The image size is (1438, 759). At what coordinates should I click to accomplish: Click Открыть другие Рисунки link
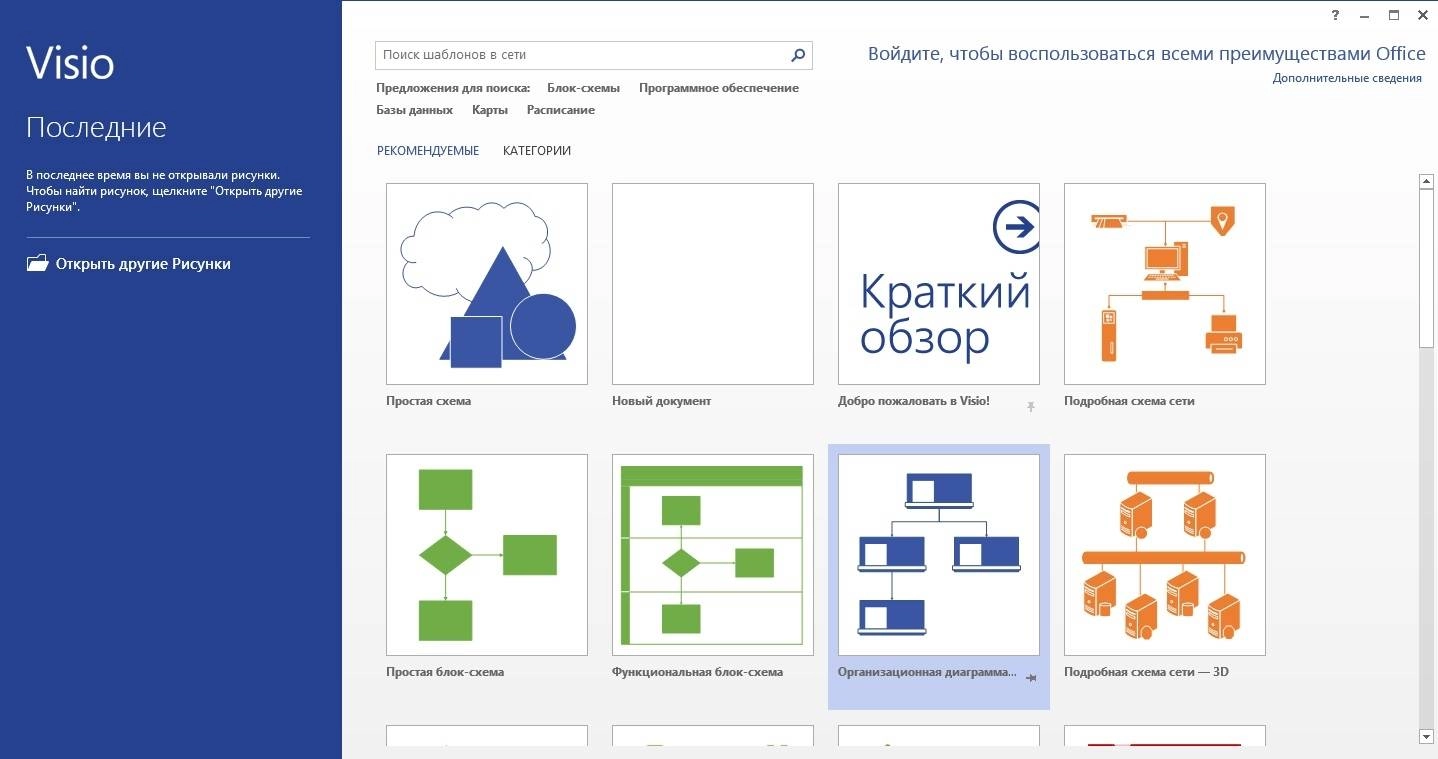pyautogui.click(x=143, y=264)
